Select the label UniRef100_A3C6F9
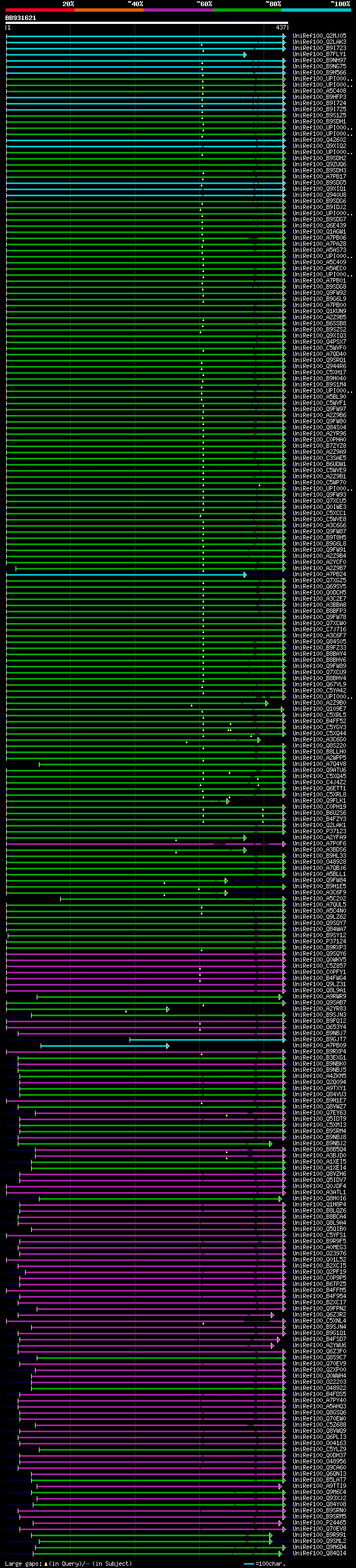The width and height of the screenshot is (356, 1568). [319, 893]
